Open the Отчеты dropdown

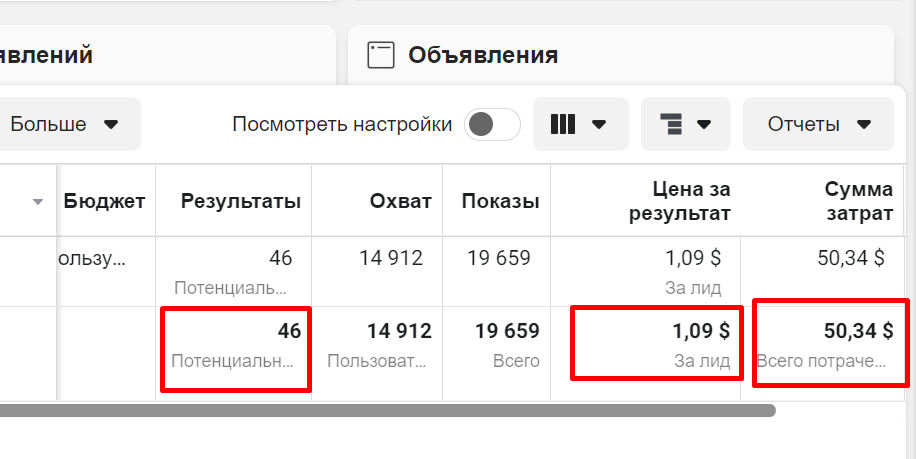pyautogui.click(x=818, y=124)
